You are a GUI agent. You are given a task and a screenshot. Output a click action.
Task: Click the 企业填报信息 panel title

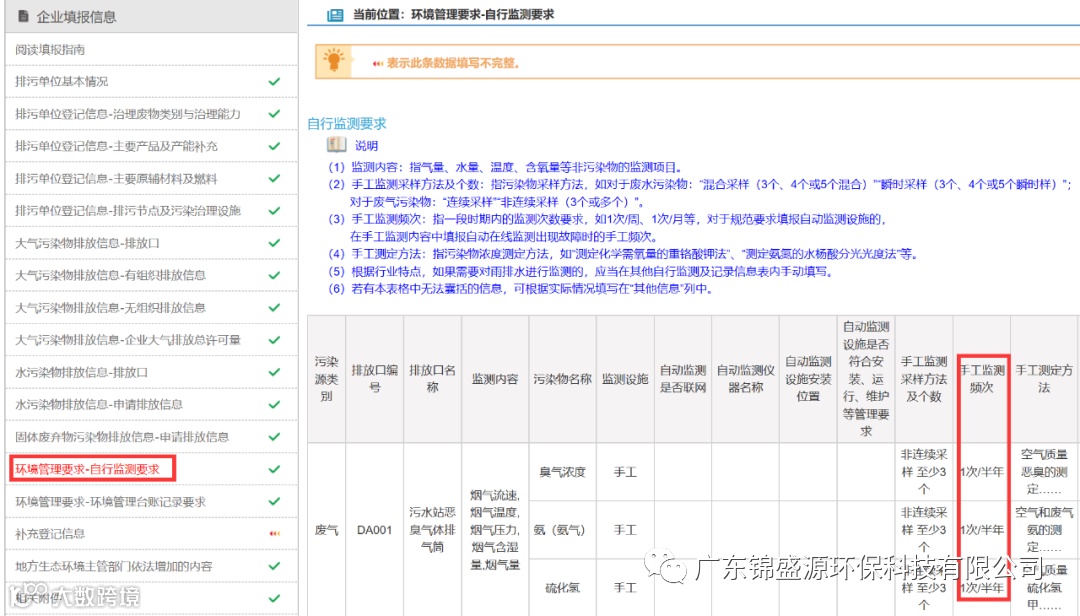pos(76,17)
